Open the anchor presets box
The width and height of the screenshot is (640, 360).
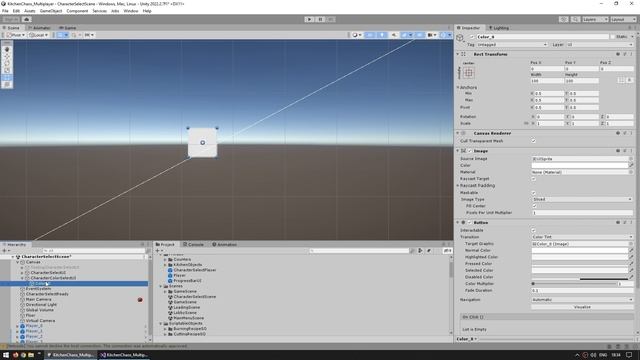click(x=469, y=73)
